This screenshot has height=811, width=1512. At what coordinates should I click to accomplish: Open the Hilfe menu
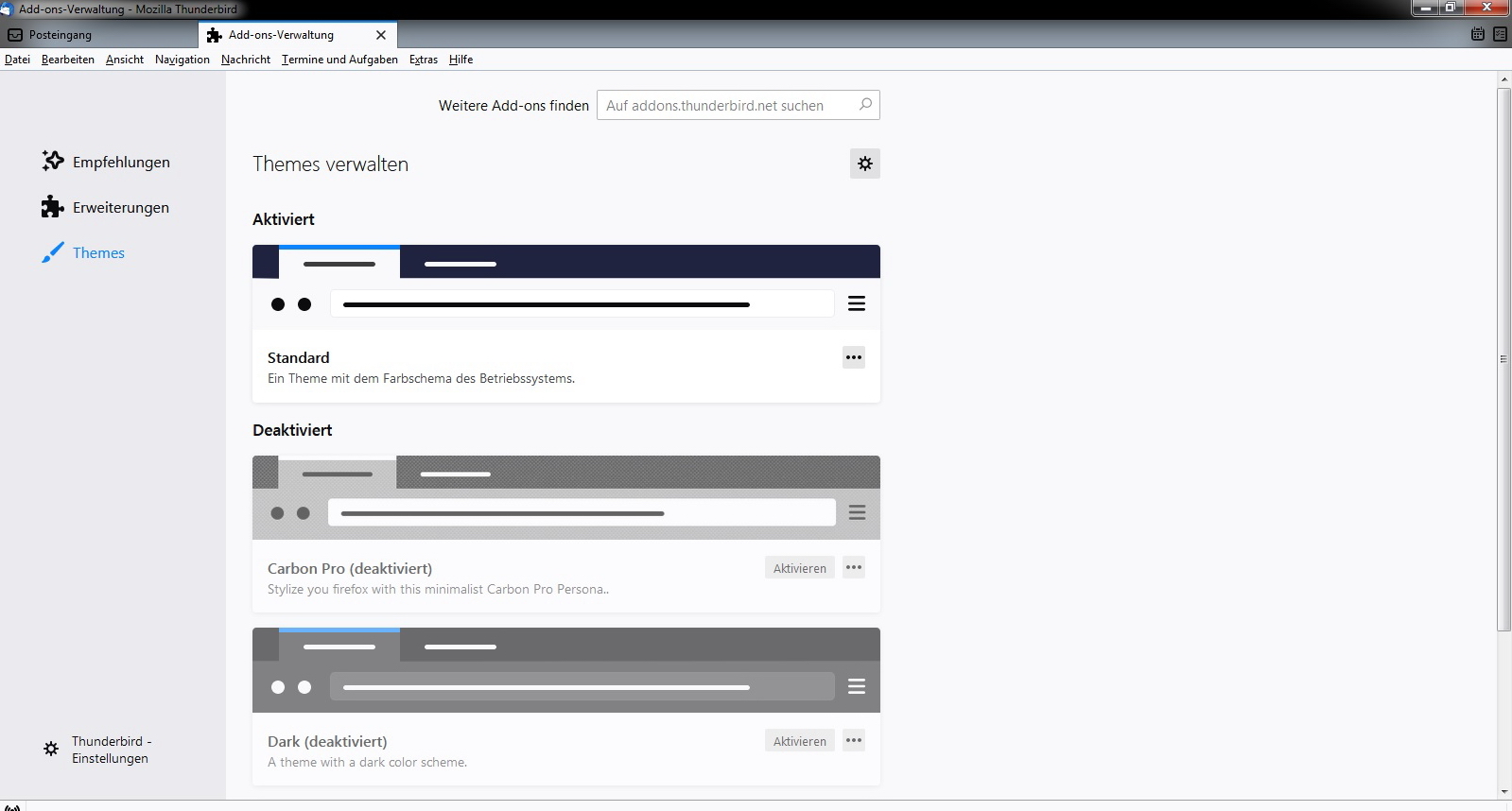461,60
